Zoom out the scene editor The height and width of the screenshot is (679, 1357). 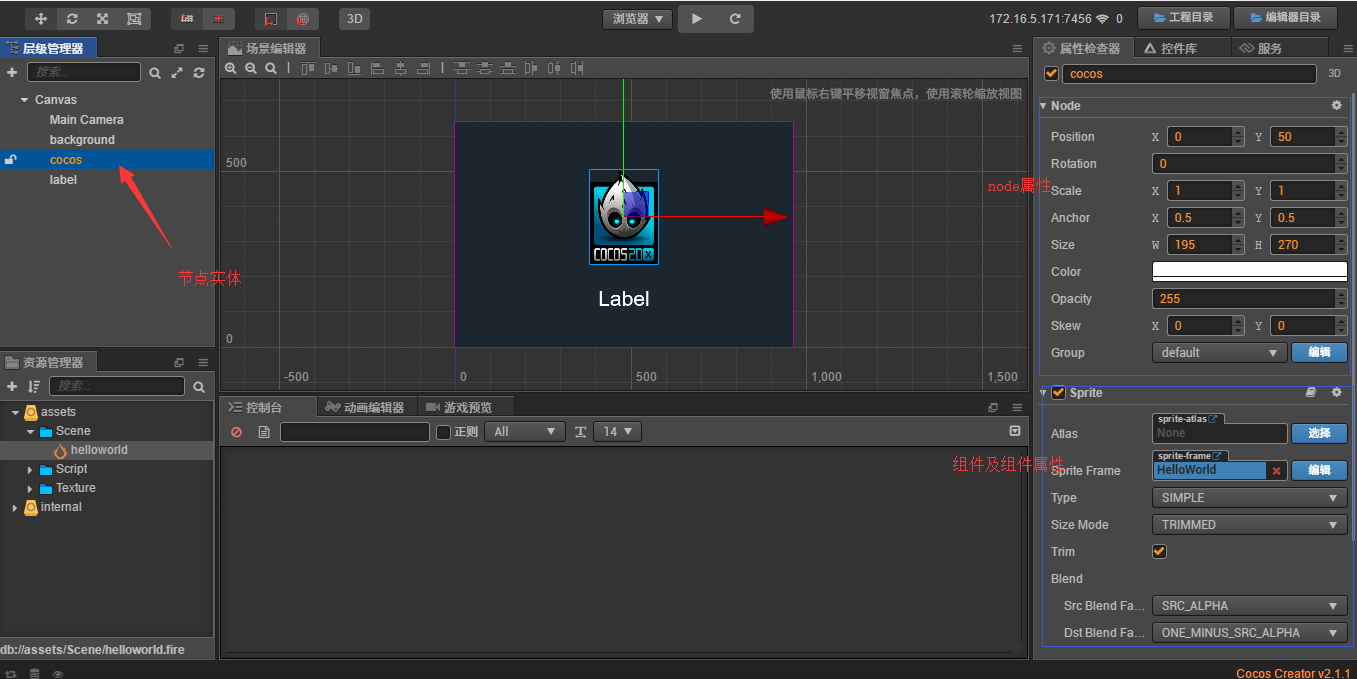pos(251,68)
